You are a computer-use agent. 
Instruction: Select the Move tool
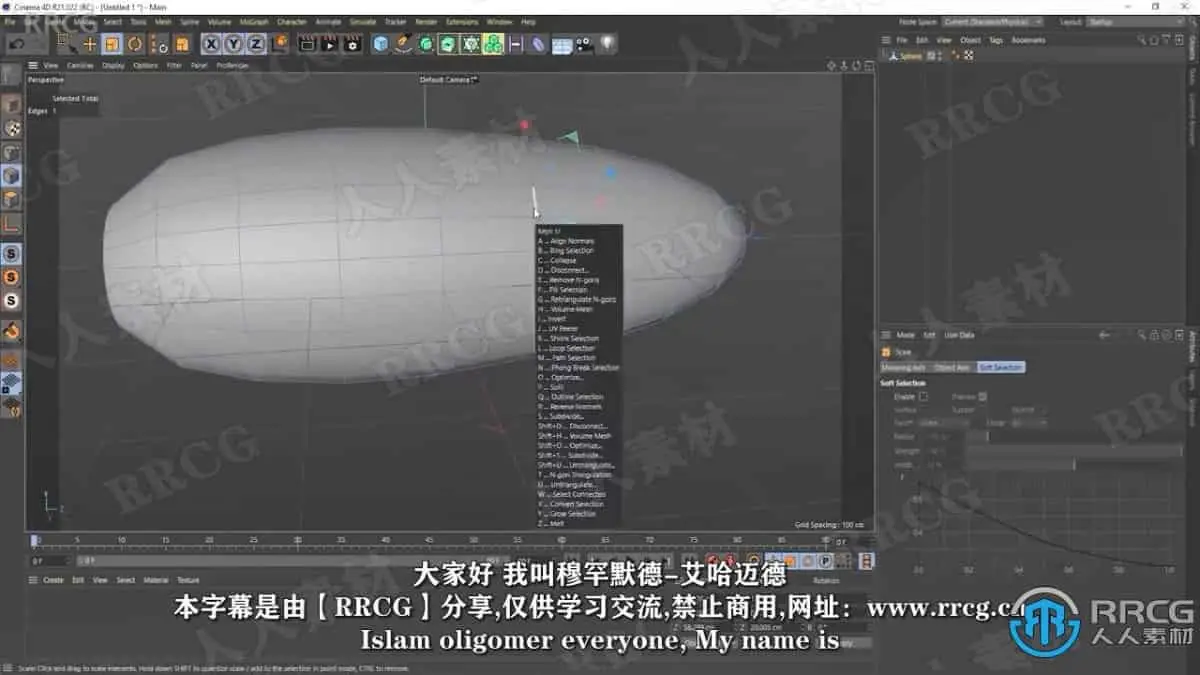point(90,44)
